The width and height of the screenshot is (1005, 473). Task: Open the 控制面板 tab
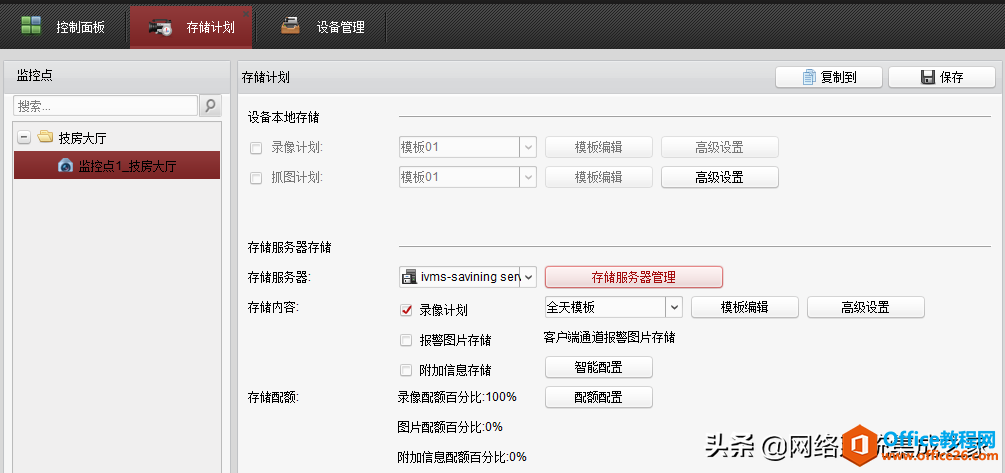[x=63, y=27]
